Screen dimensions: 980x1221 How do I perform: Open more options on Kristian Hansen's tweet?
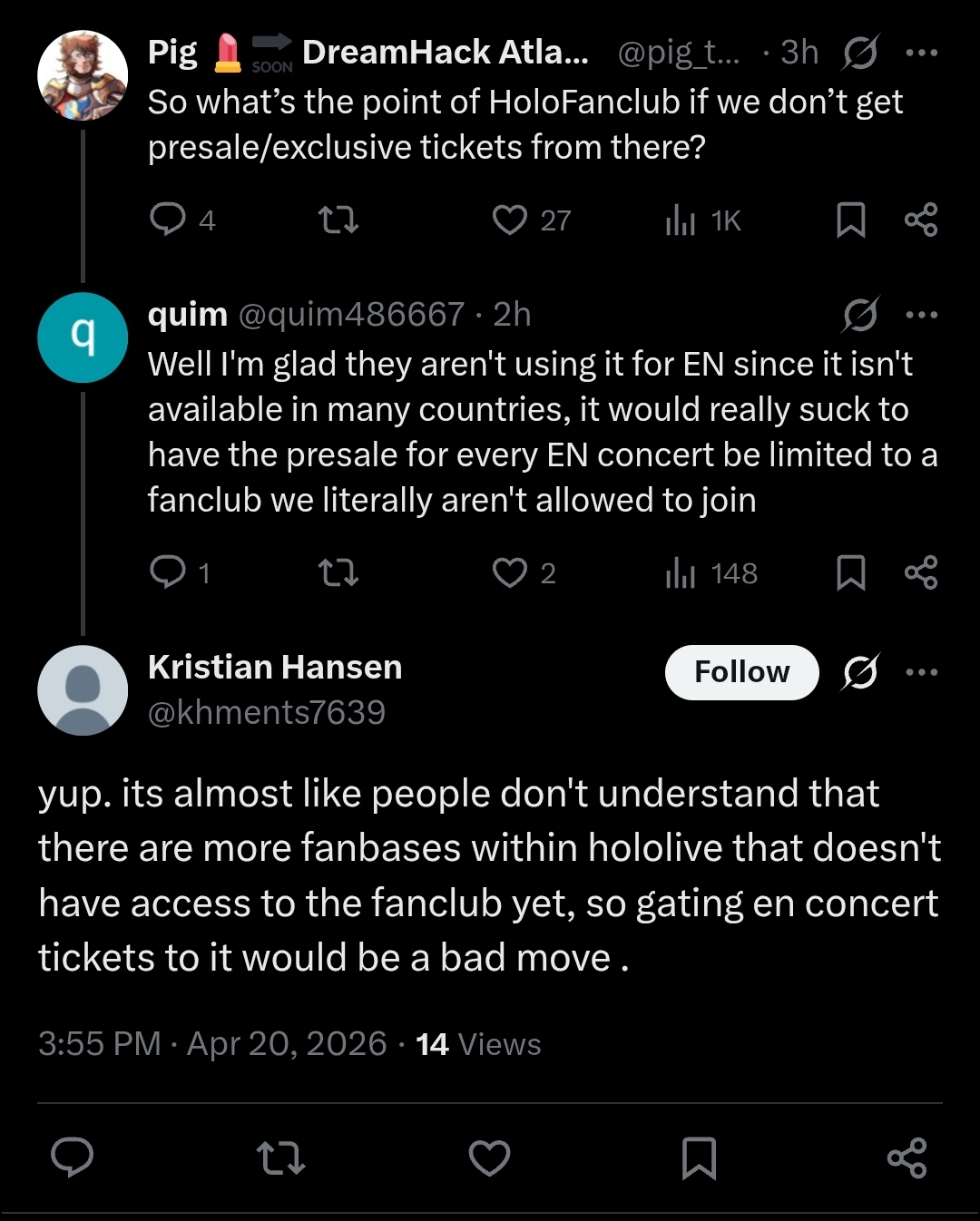click(x=922, y=672)
